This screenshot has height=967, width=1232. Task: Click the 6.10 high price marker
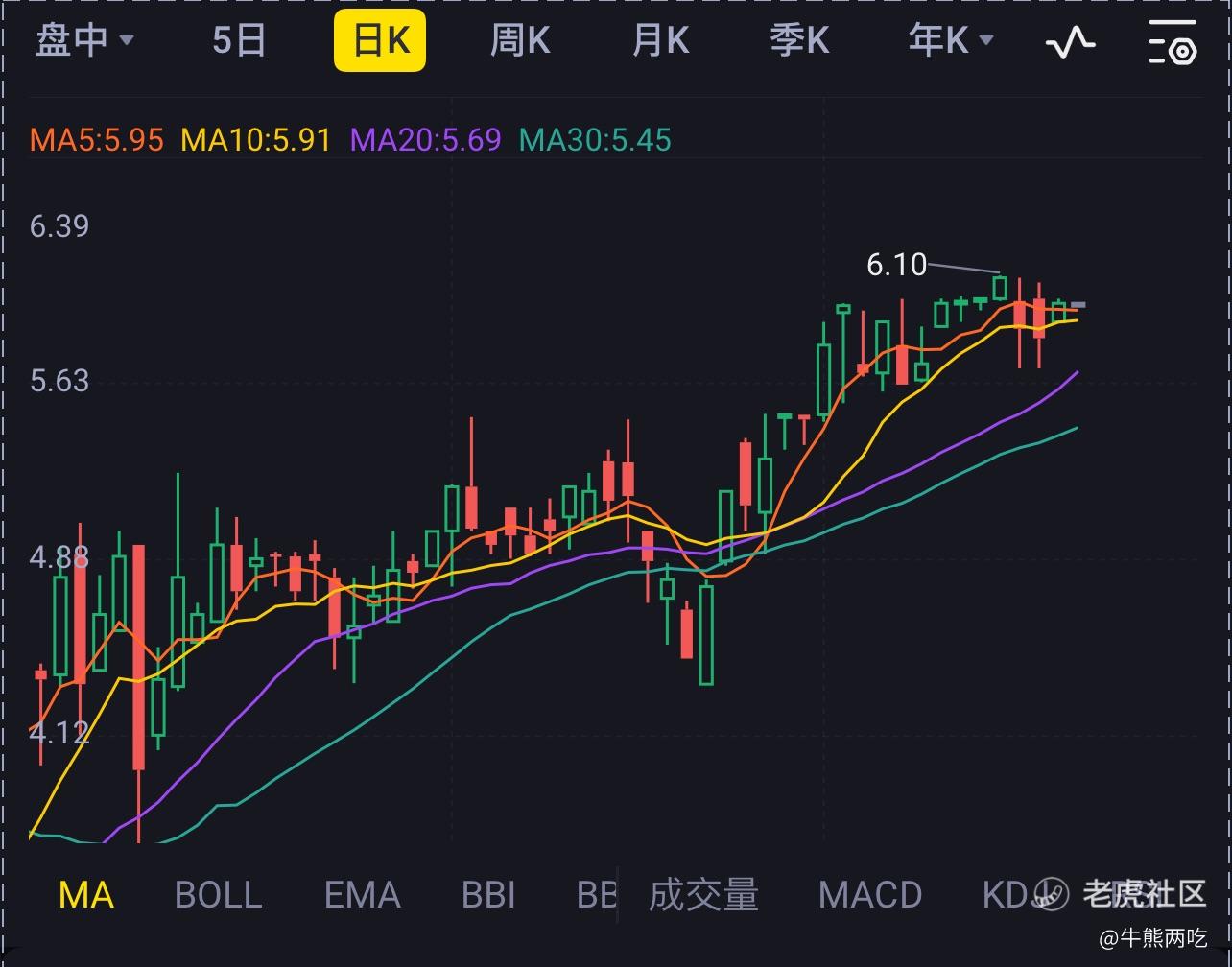click(896, 265)
